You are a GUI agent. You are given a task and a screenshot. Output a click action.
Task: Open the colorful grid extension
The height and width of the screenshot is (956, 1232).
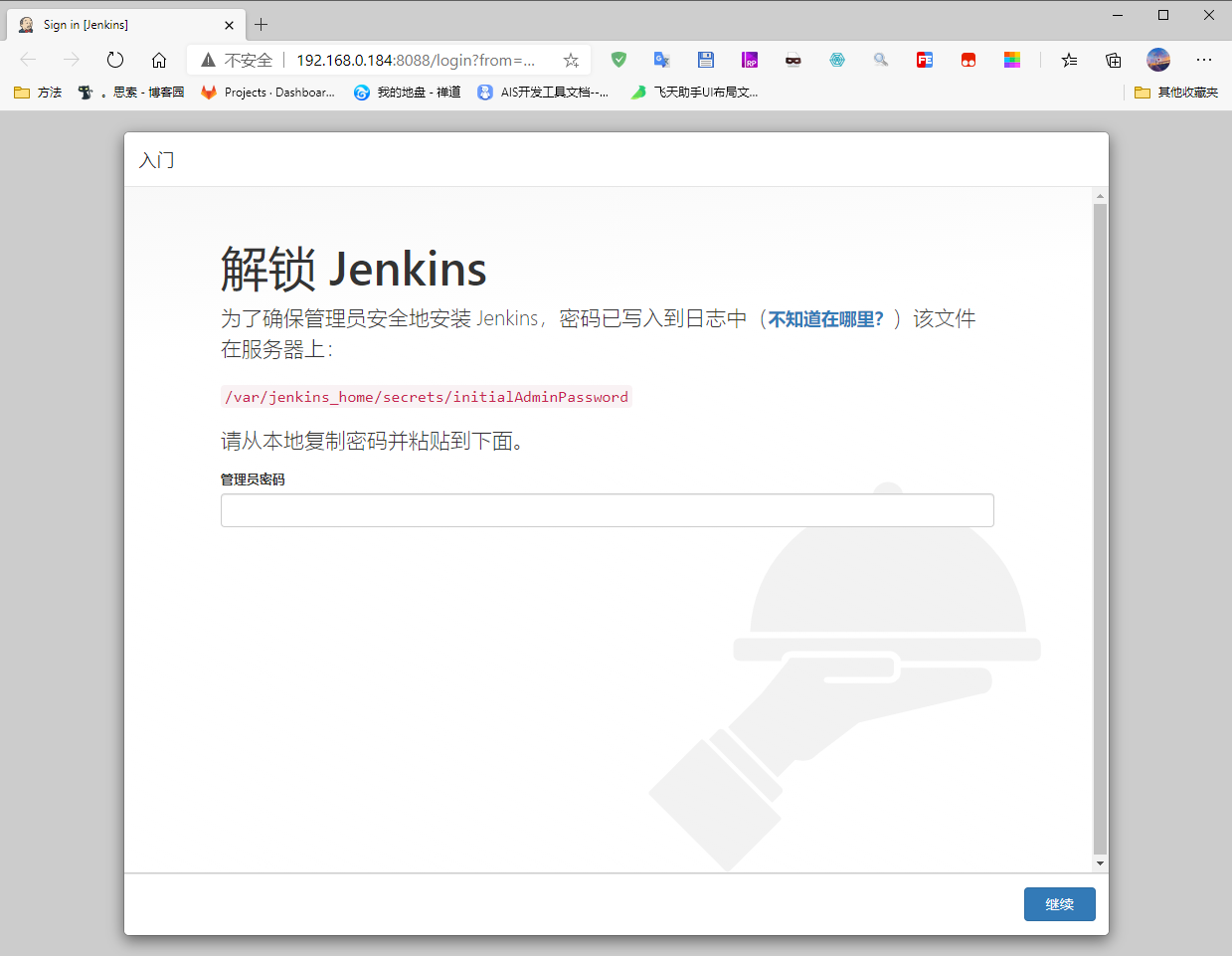[1012, 60]
